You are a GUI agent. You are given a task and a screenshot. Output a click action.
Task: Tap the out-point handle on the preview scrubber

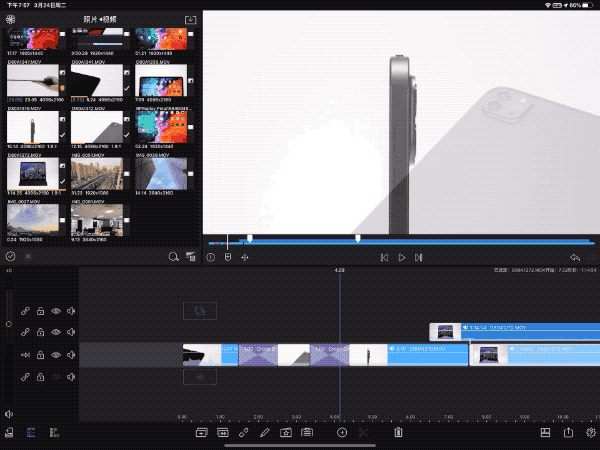click(x=358, y=238)
